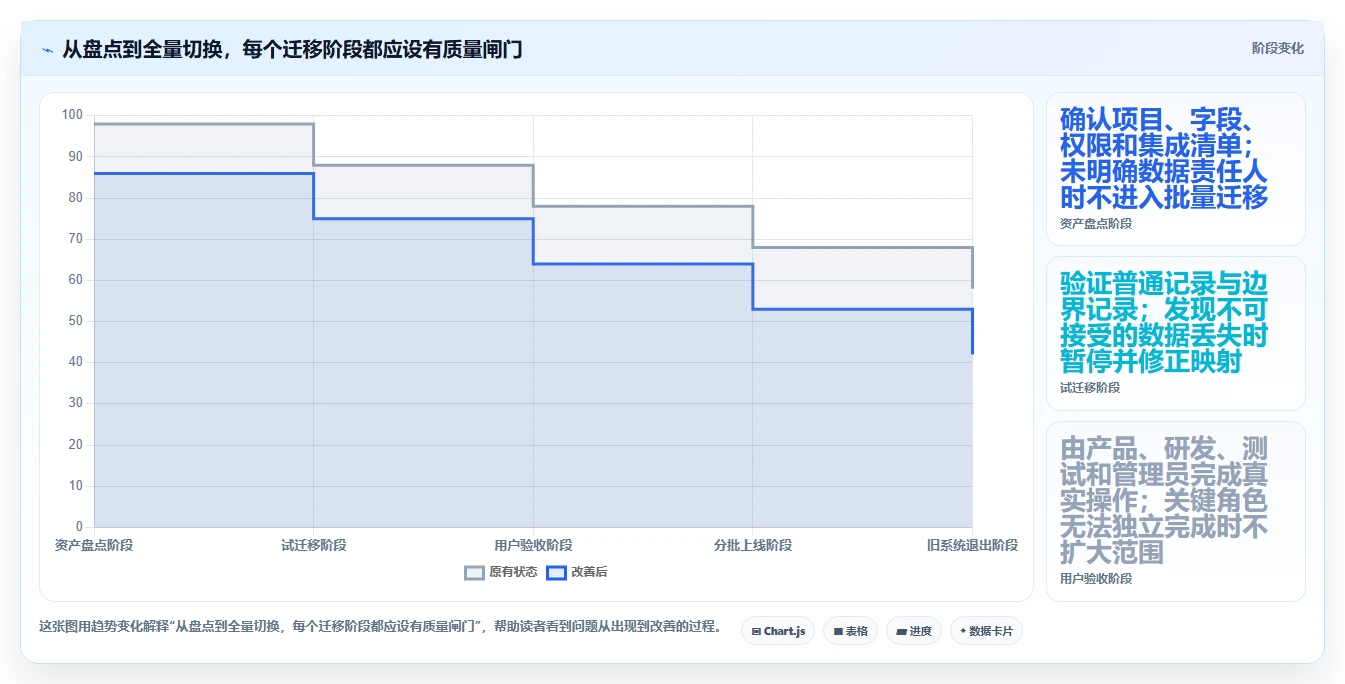Click the blue 改善后 legend color box
1345x684 pixels.
coord(556,572)
